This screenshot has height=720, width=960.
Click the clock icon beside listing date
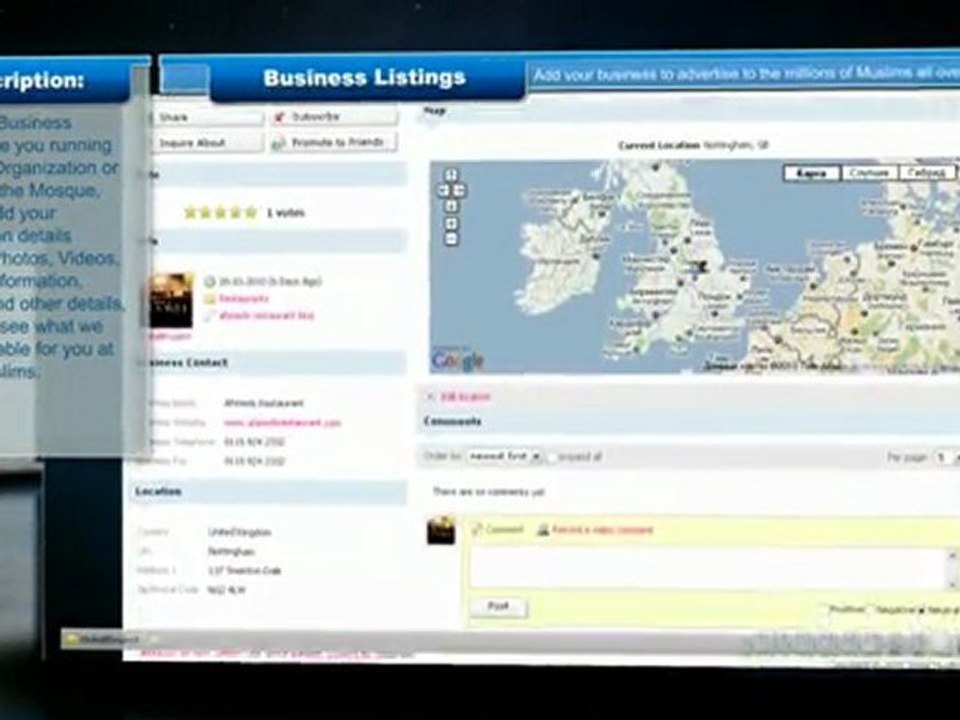pos(209,282)
